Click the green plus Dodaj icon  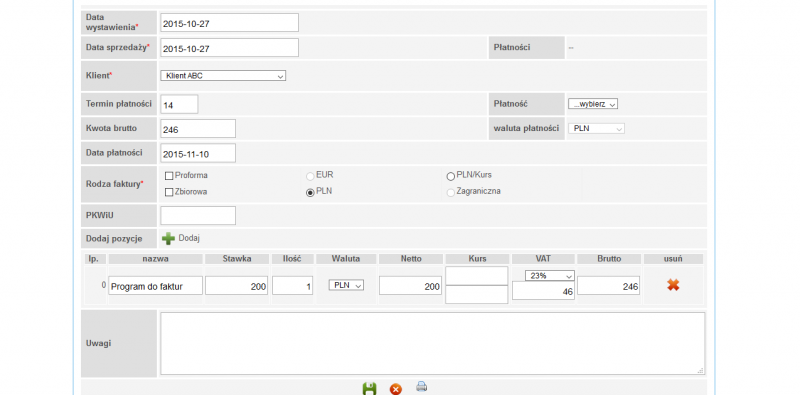coord(168,238)
